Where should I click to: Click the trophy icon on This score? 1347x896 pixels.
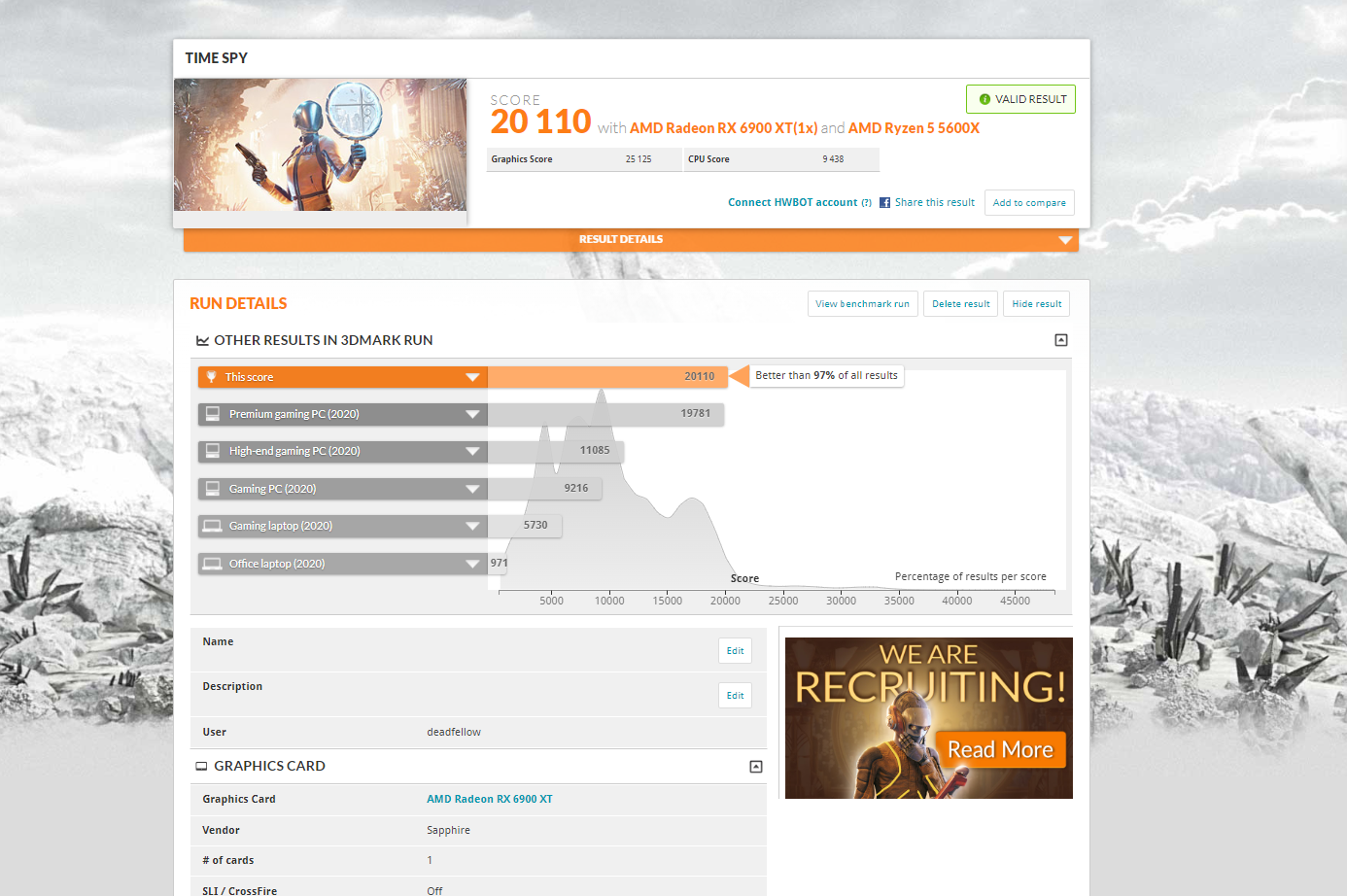point(211,377)
